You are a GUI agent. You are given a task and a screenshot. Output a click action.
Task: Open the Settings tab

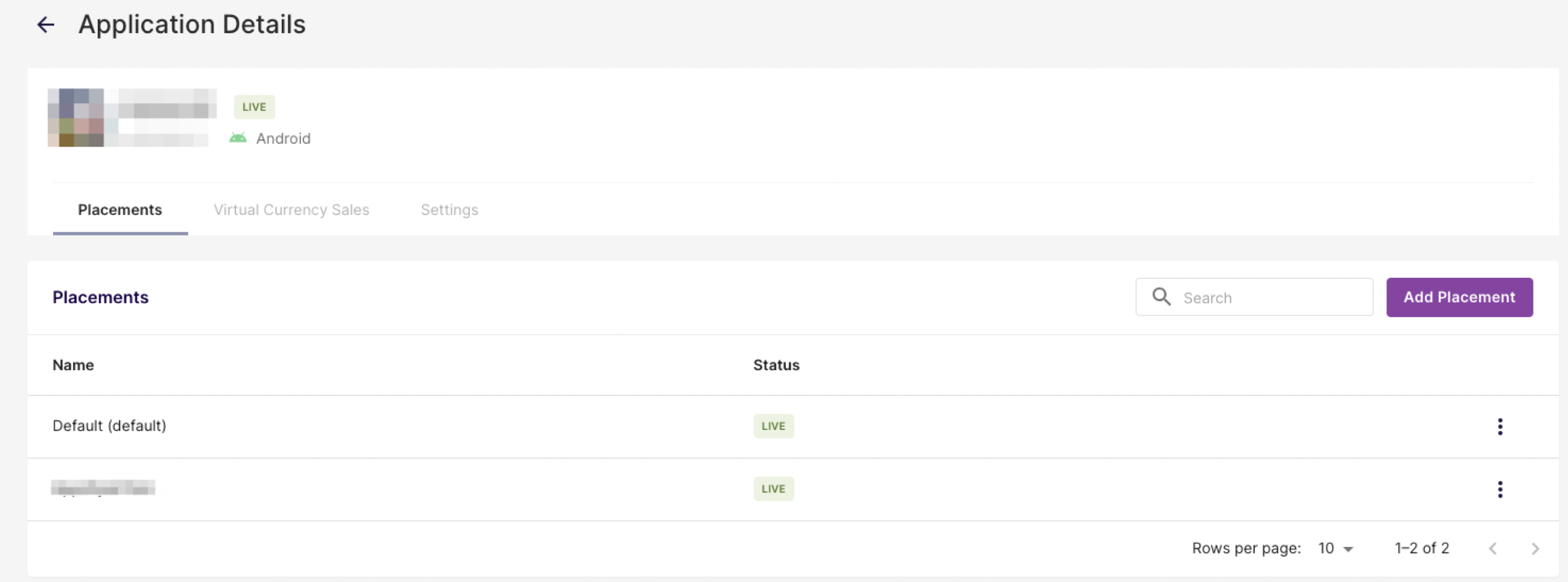(449, 210)
